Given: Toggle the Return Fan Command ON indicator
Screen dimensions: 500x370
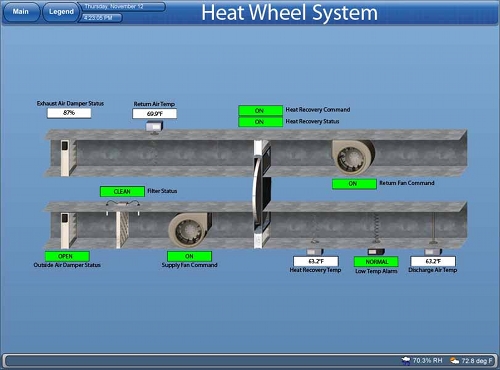Looking at the screenshot, I should [354, 184].
